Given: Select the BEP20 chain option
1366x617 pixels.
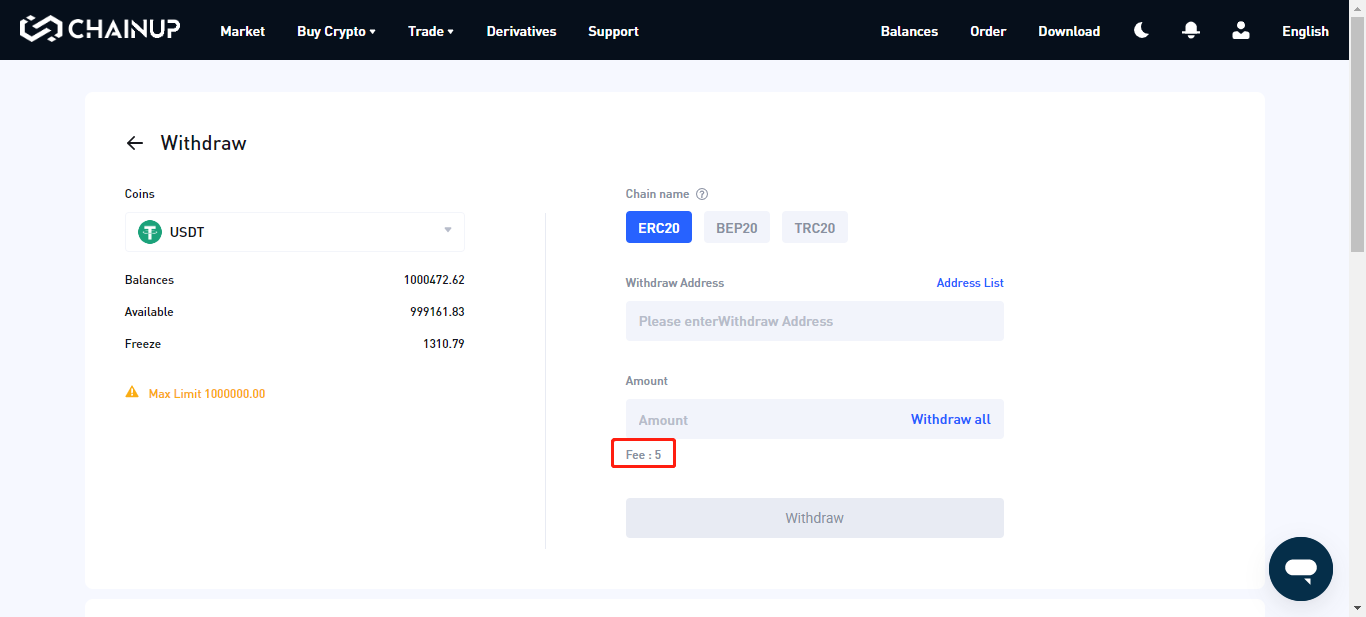Looking at the screenshot, I should [x=736, y=228].
